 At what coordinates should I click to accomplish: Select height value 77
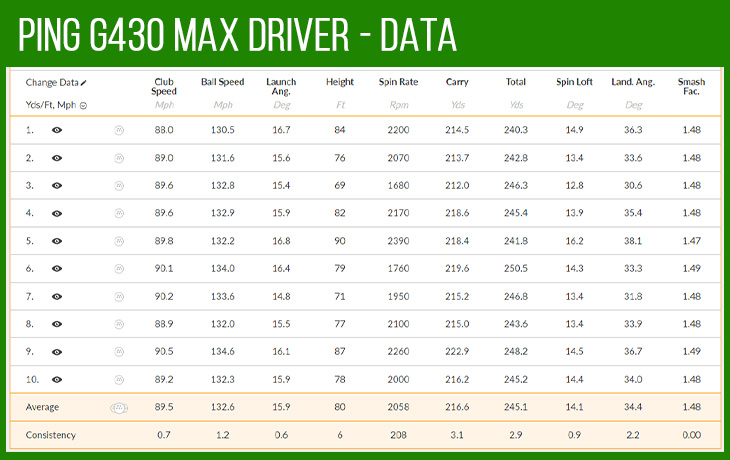(x=340, y=324)
